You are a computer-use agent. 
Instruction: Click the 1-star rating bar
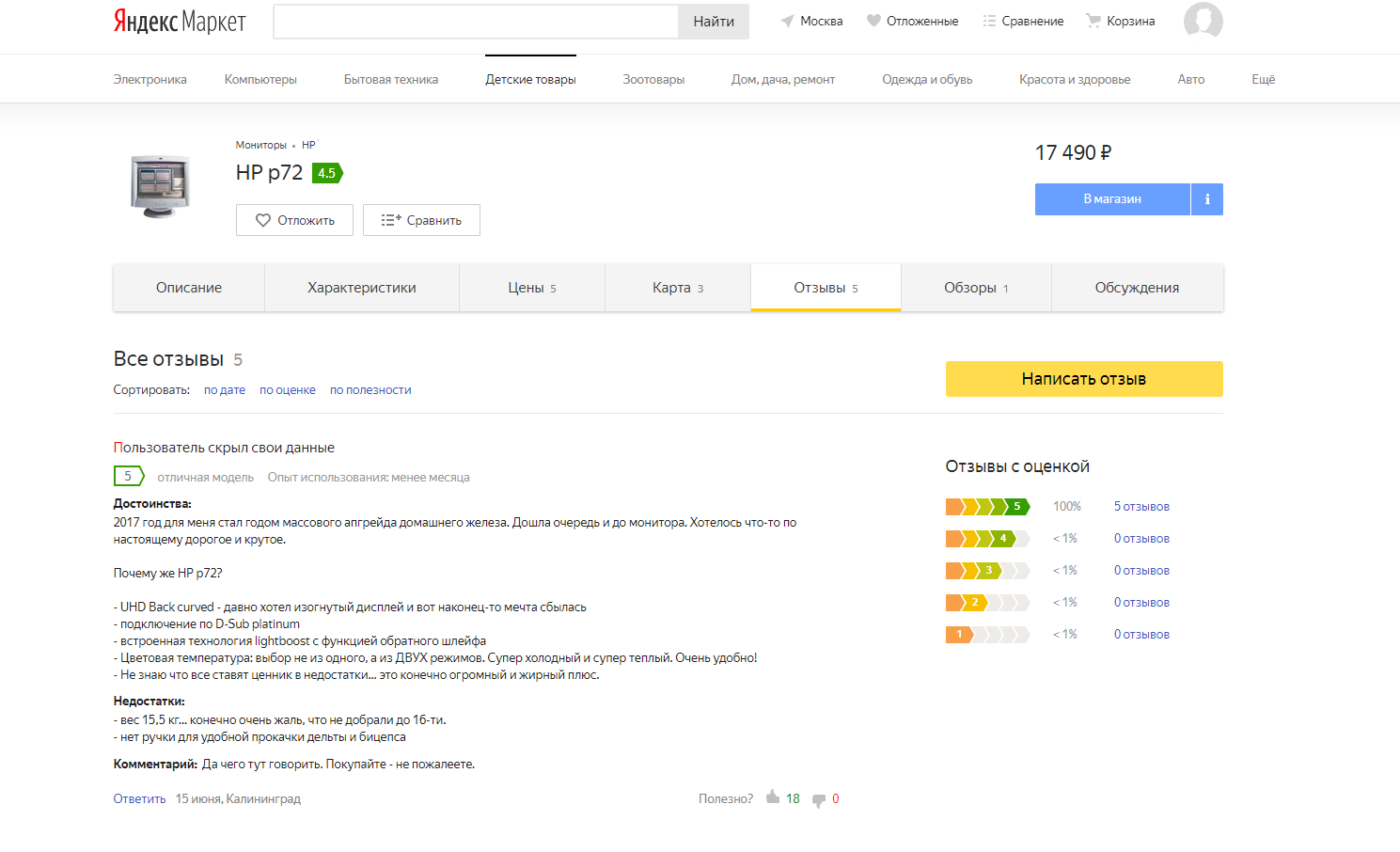(988, 635)
